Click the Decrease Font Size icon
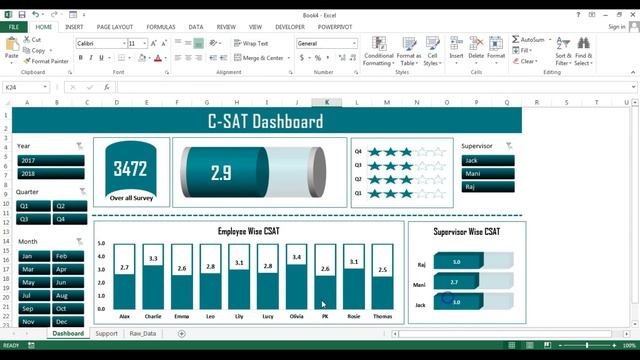 164,43
